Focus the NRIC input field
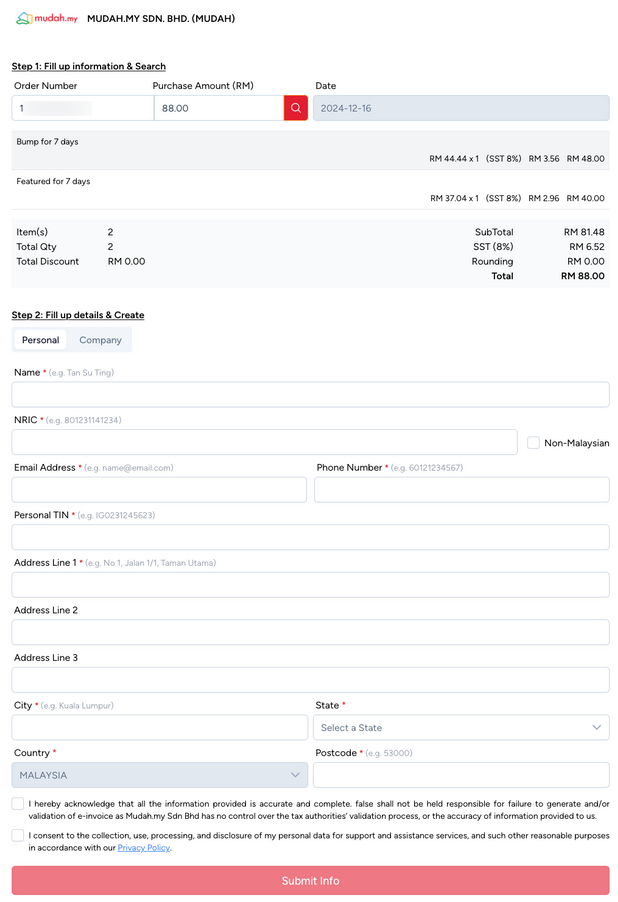 (264, 443)
